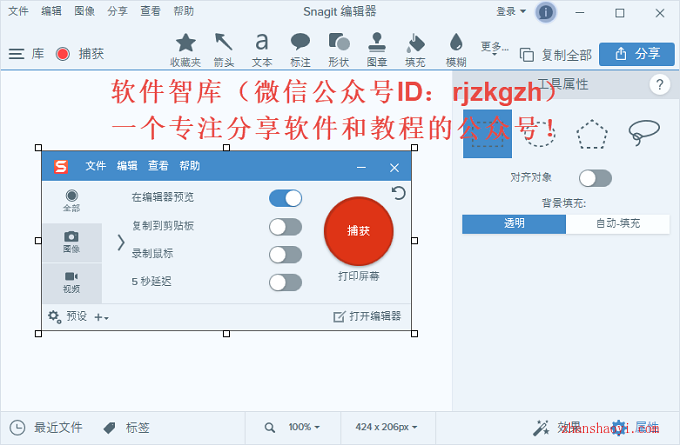Click the info icon next to 登录
680x445 pixels.
pyautogui.click(x=546, y=12)
